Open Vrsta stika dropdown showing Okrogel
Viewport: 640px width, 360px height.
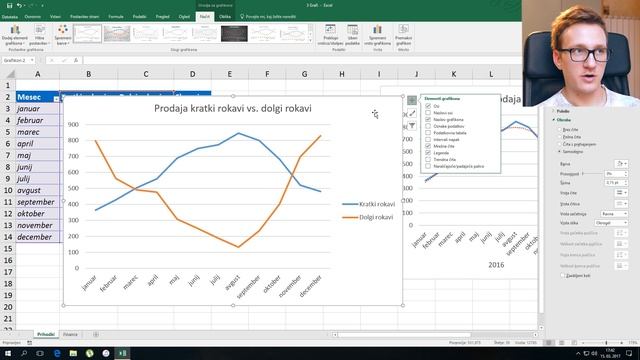click(x=611, y=223)
